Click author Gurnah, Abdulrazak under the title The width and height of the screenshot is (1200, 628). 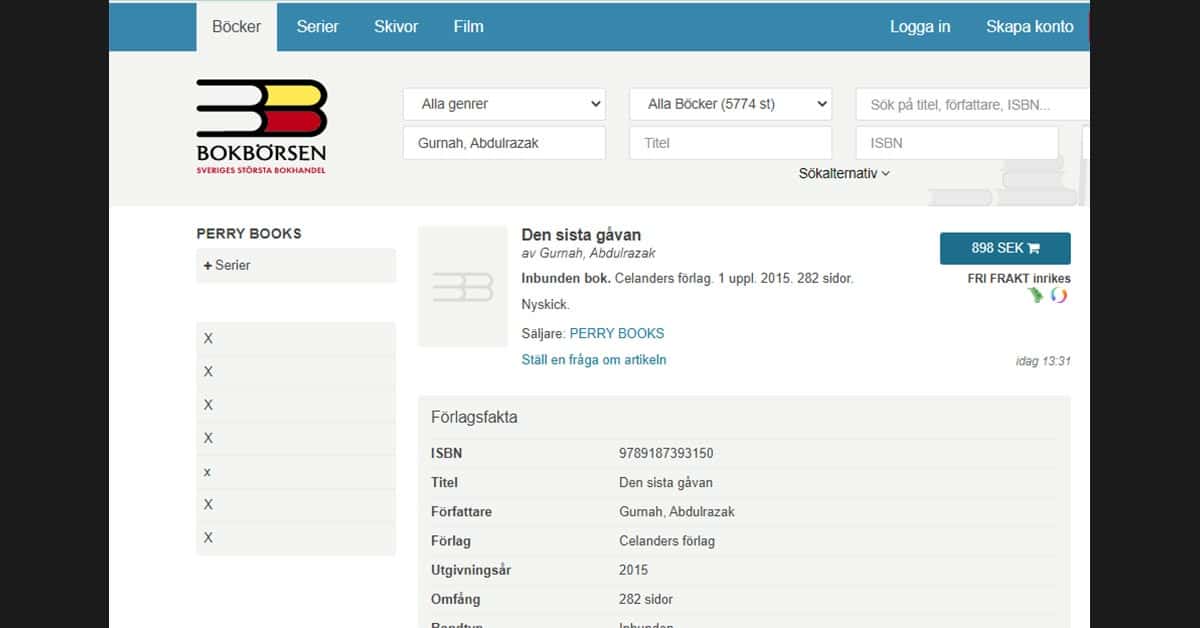(x=598, y=254)
